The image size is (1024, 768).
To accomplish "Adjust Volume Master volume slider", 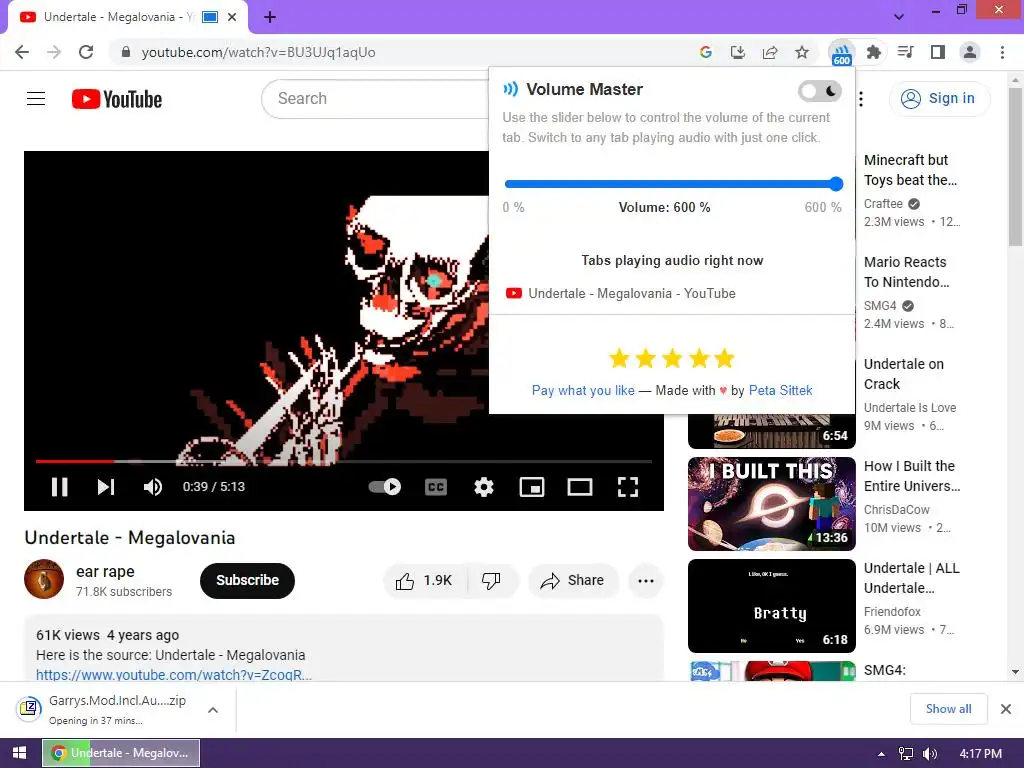I will (673, 184).
